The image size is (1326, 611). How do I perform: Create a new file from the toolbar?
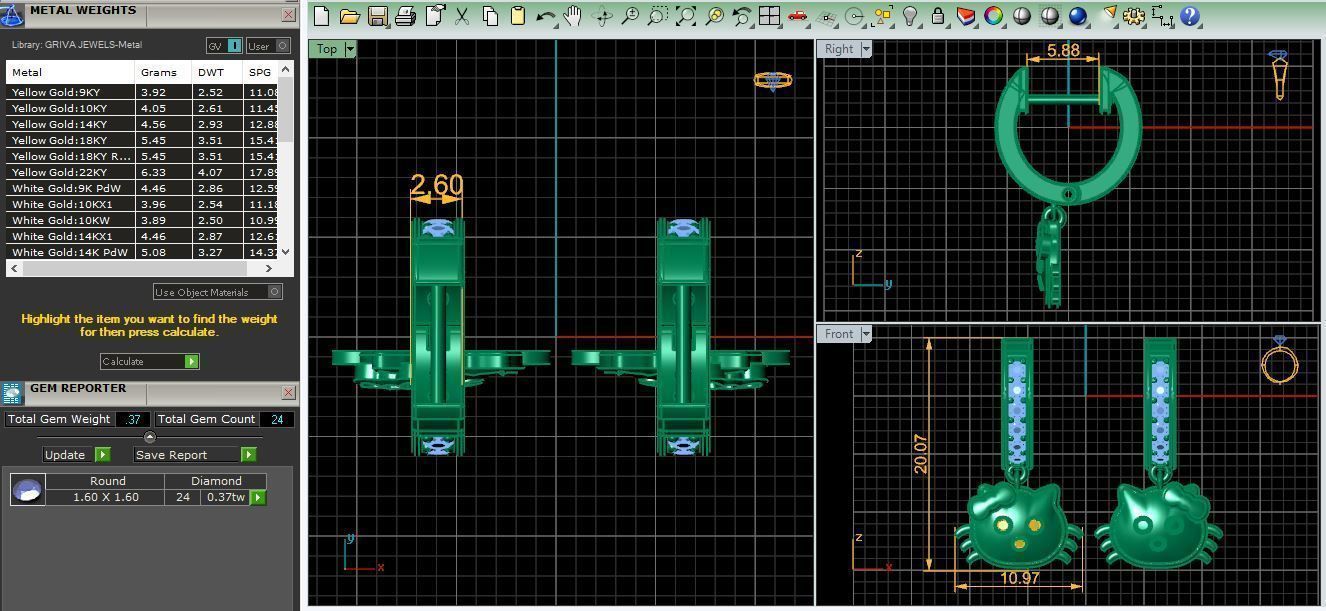322,16
